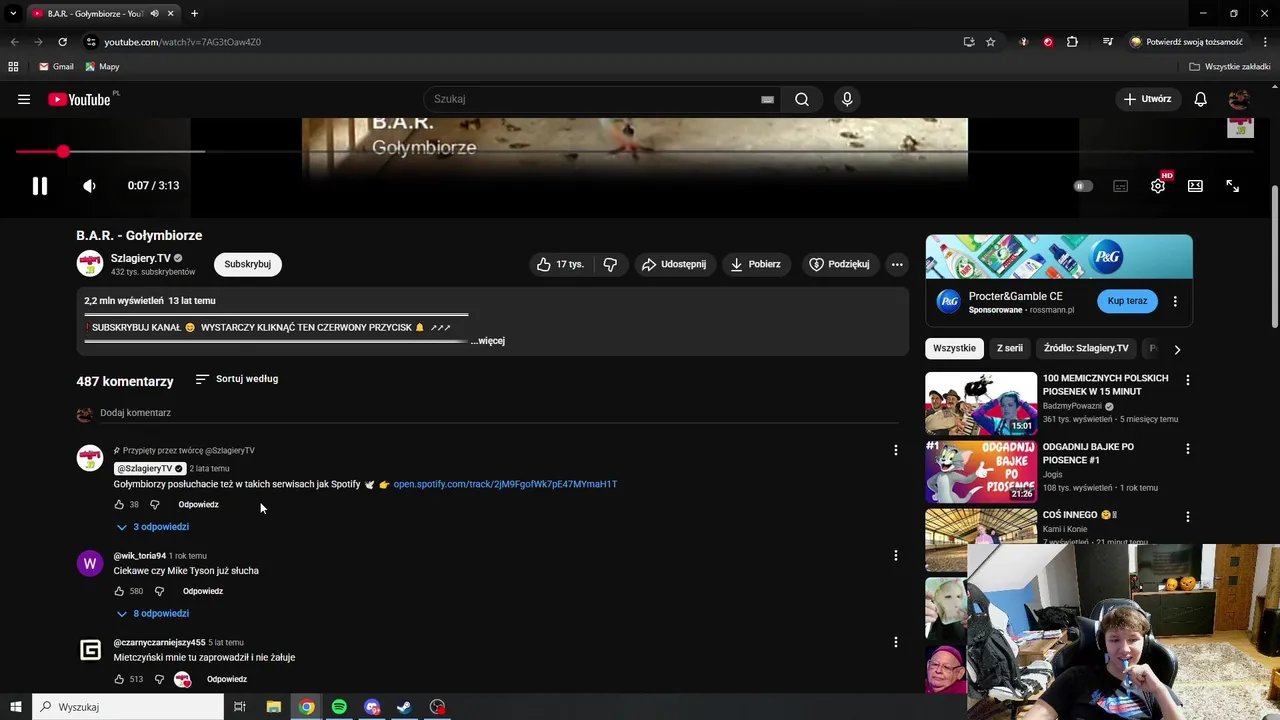Enter full screen mode

1232,186
